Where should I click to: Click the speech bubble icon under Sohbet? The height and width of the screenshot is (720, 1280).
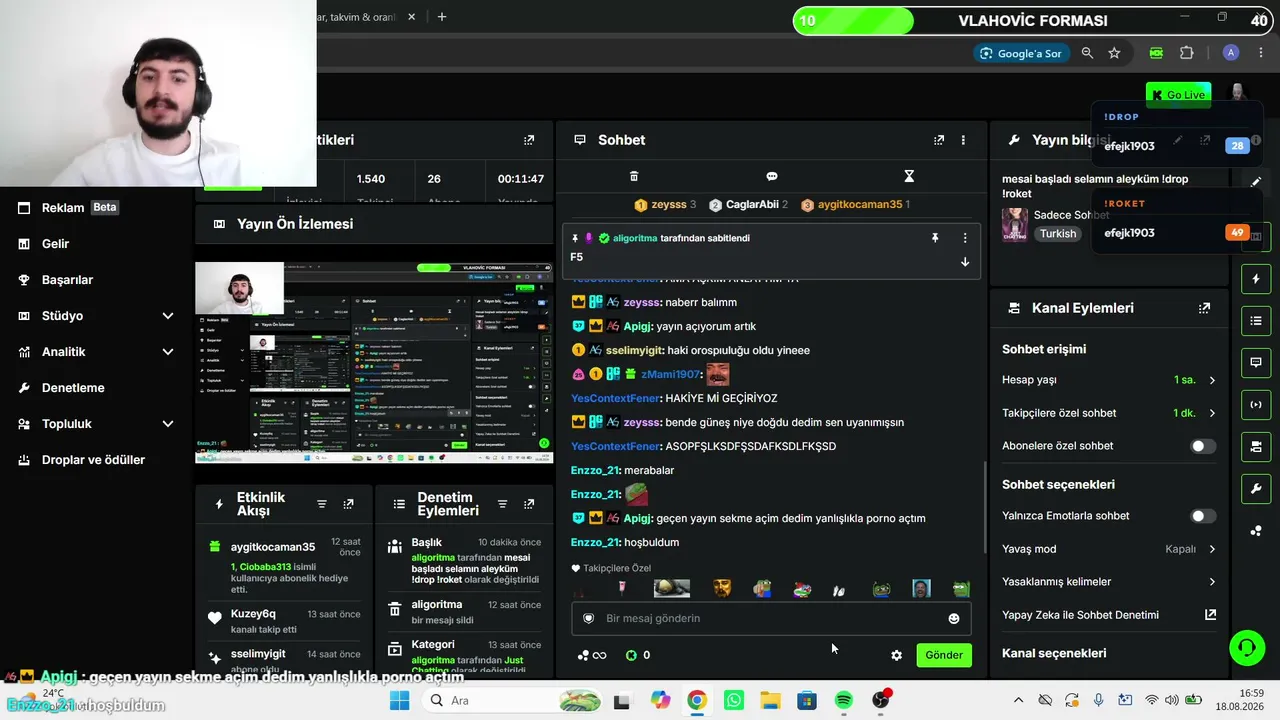click(x=772, y=176)
